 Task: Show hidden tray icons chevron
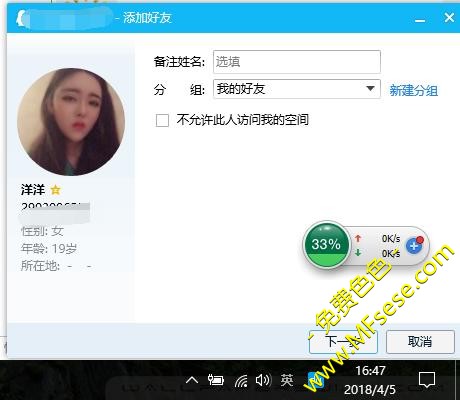(192, 380)
